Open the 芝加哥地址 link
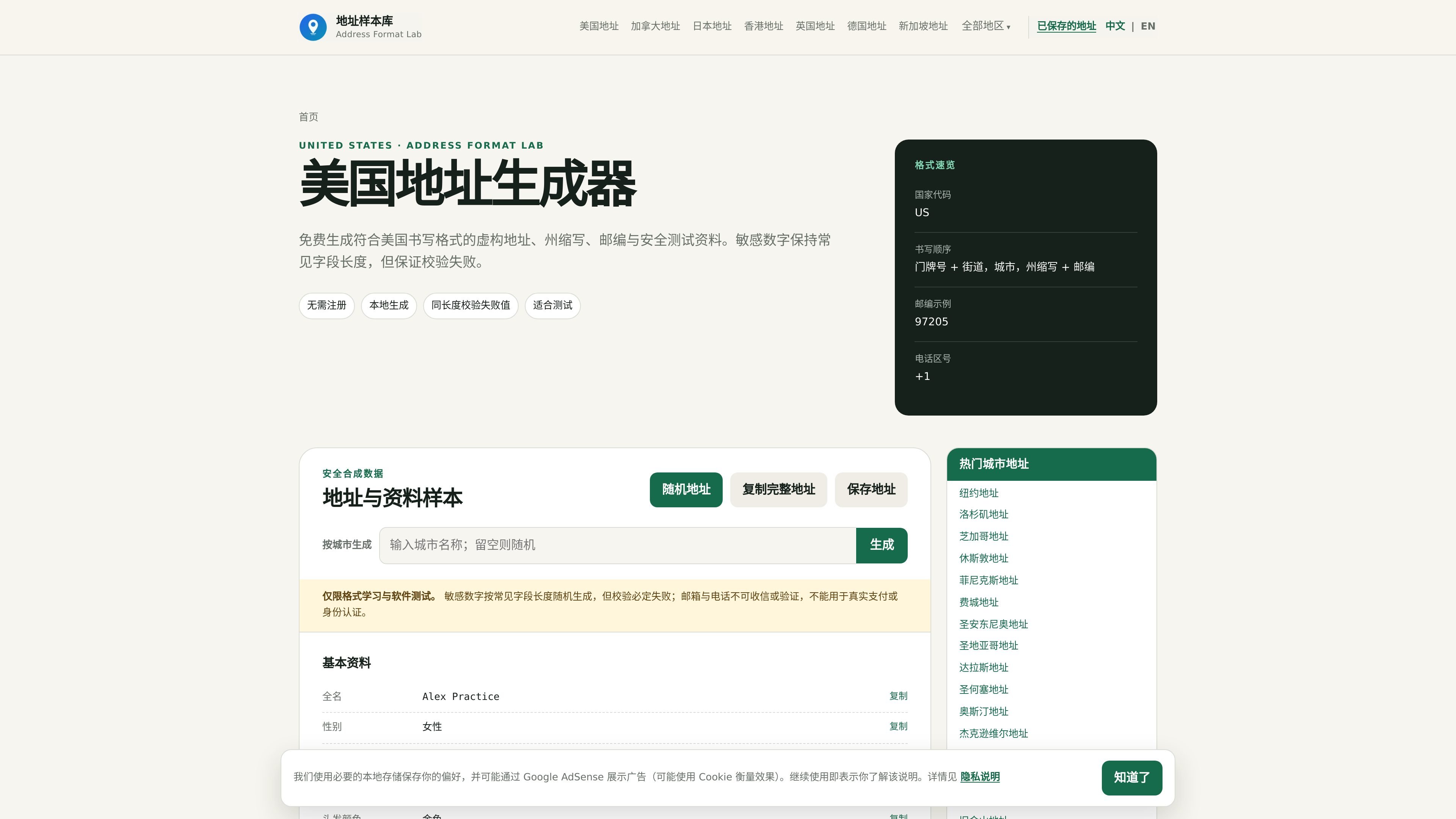The width and height of the screenshot is (1456, 819). coord(984,537)
